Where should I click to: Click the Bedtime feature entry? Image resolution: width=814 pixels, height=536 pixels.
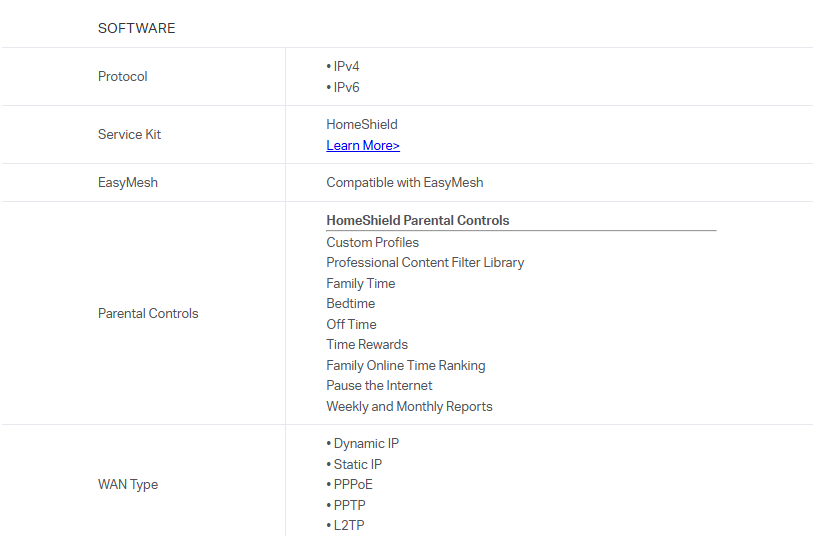(x=350, y=304)
